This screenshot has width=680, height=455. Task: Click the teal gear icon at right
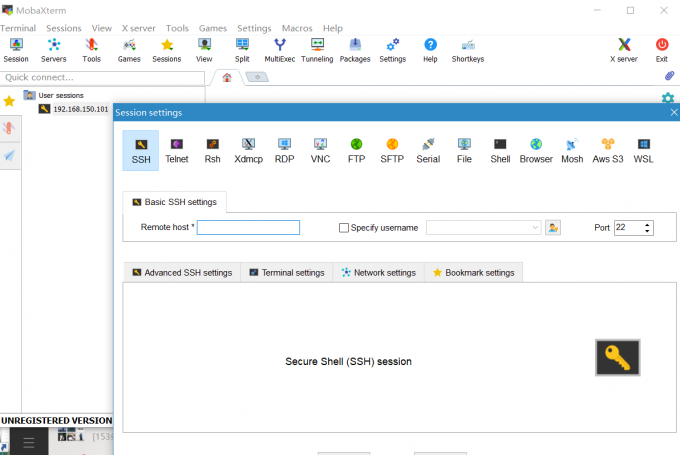tap(668, 98)
